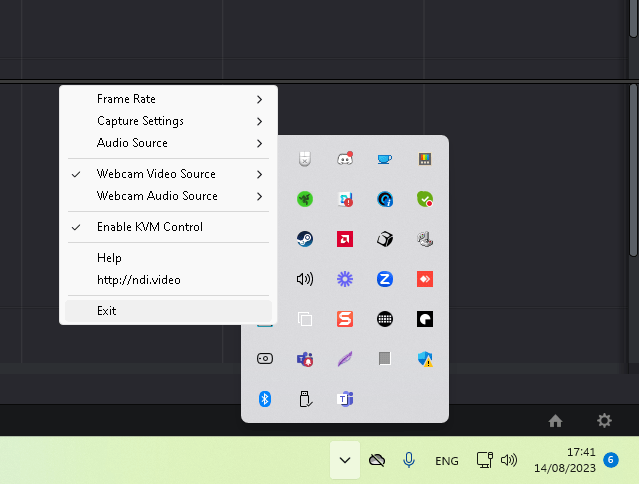The width and height of the screenshot is (639, 484).
Task: Expand the Capture Settings submenu
Action: pyautogui.click(x=168, y=121)
